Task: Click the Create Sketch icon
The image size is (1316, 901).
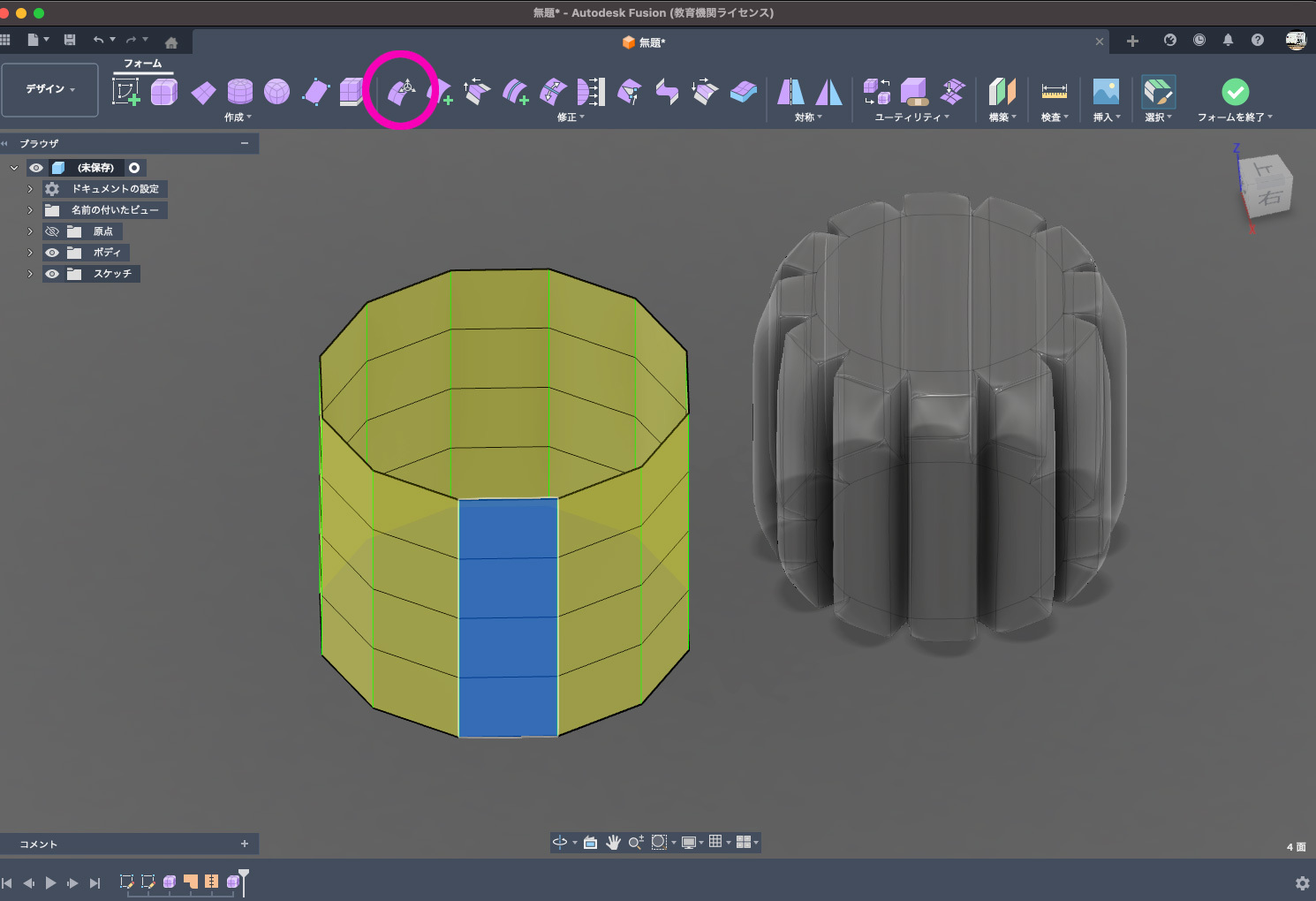Action: [x=125, y=91]
